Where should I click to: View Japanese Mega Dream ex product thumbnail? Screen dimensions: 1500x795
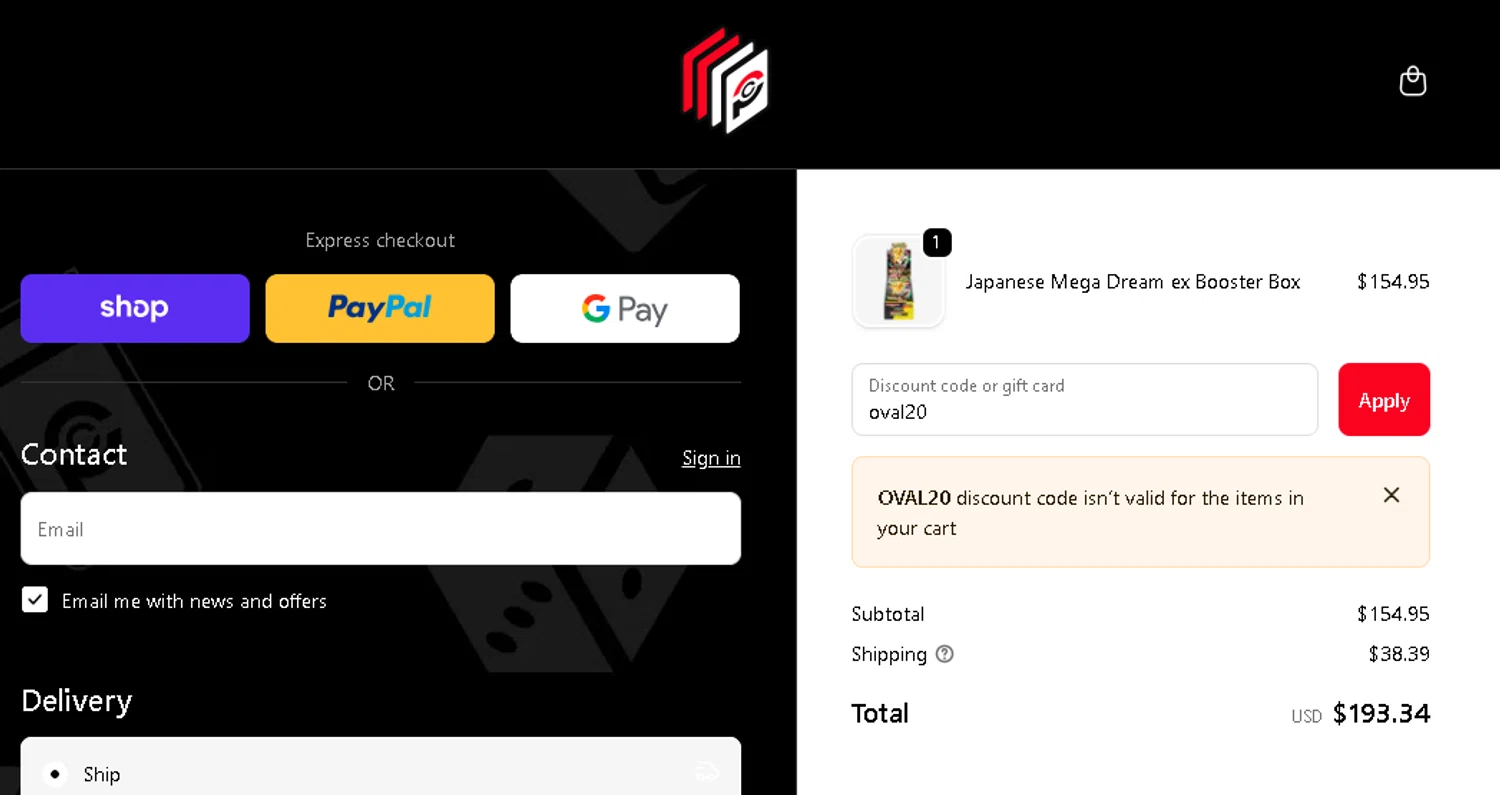point(899,282)
